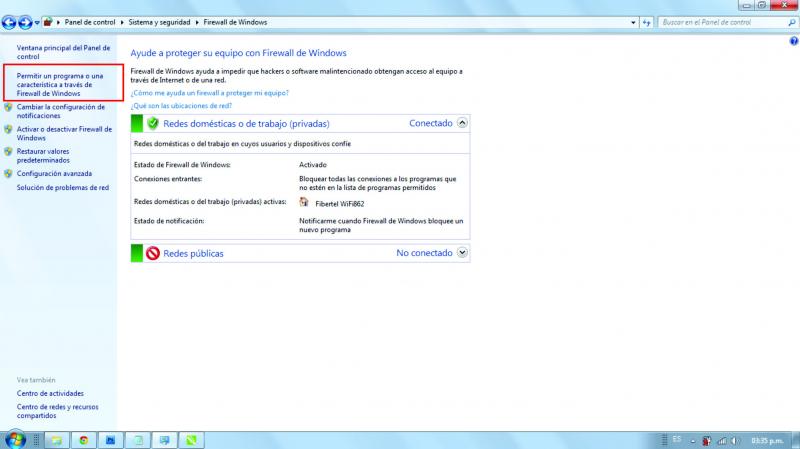
Task: Click green shield icon of private networks
Action: point(153,123)
